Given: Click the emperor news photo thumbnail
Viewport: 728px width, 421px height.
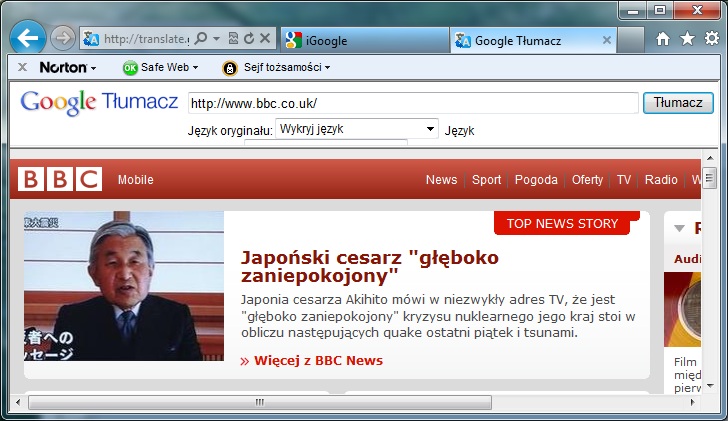Looking at the screenshot, I should click(124, 286).
